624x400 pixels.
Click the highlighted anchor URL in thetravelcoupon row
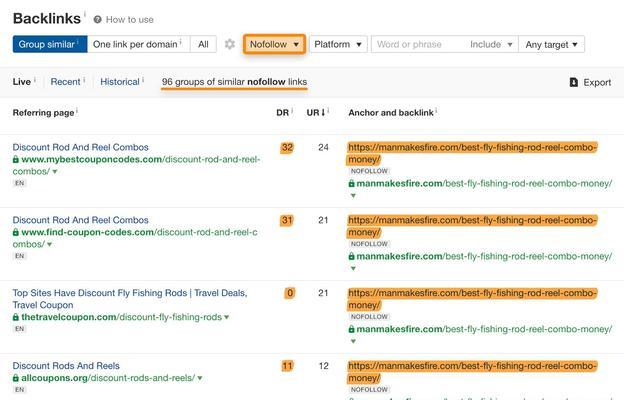[472, 299]
